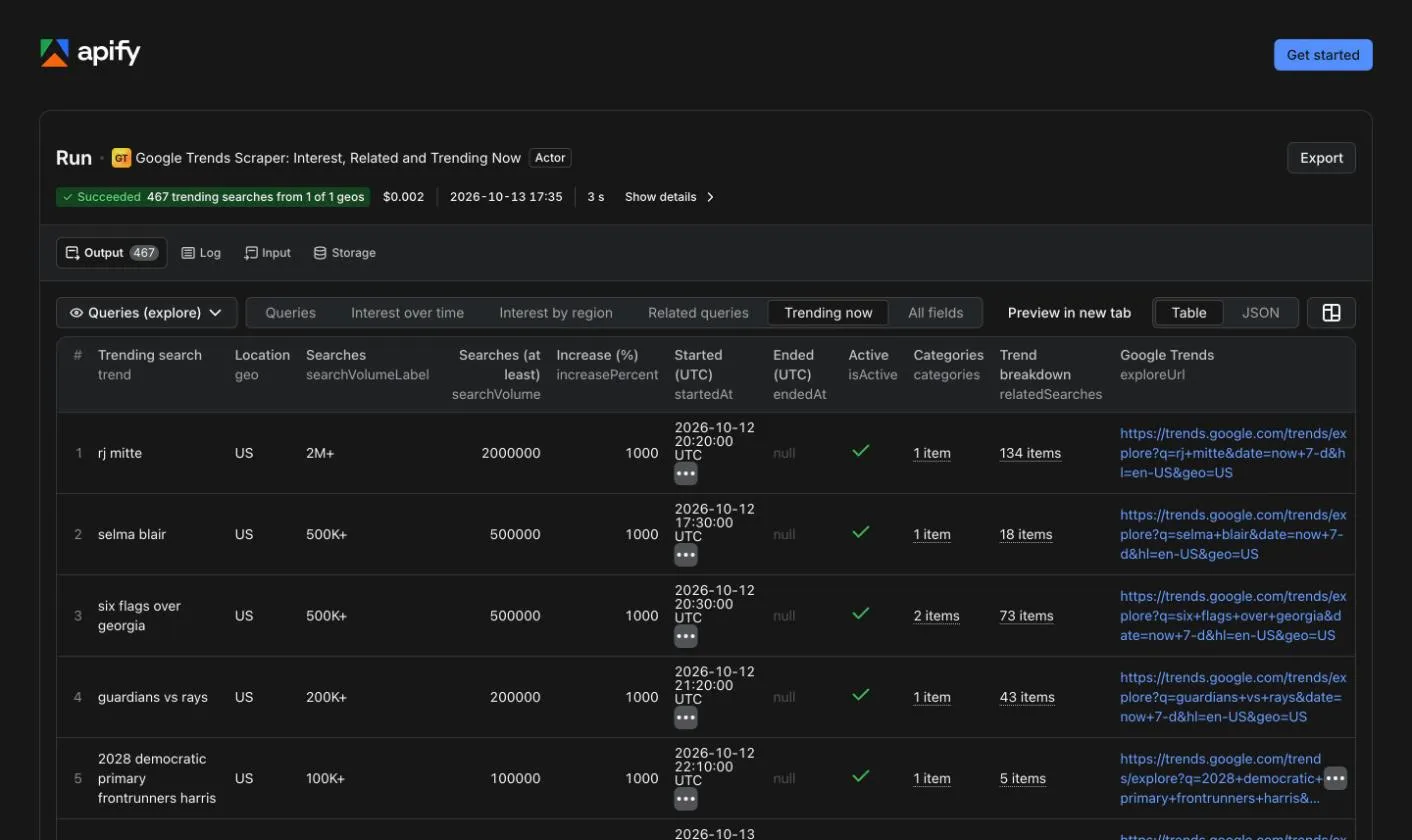The image size is (1412, 840).
Task: Select the Interest over time tab
Action: tap(407, 313)
